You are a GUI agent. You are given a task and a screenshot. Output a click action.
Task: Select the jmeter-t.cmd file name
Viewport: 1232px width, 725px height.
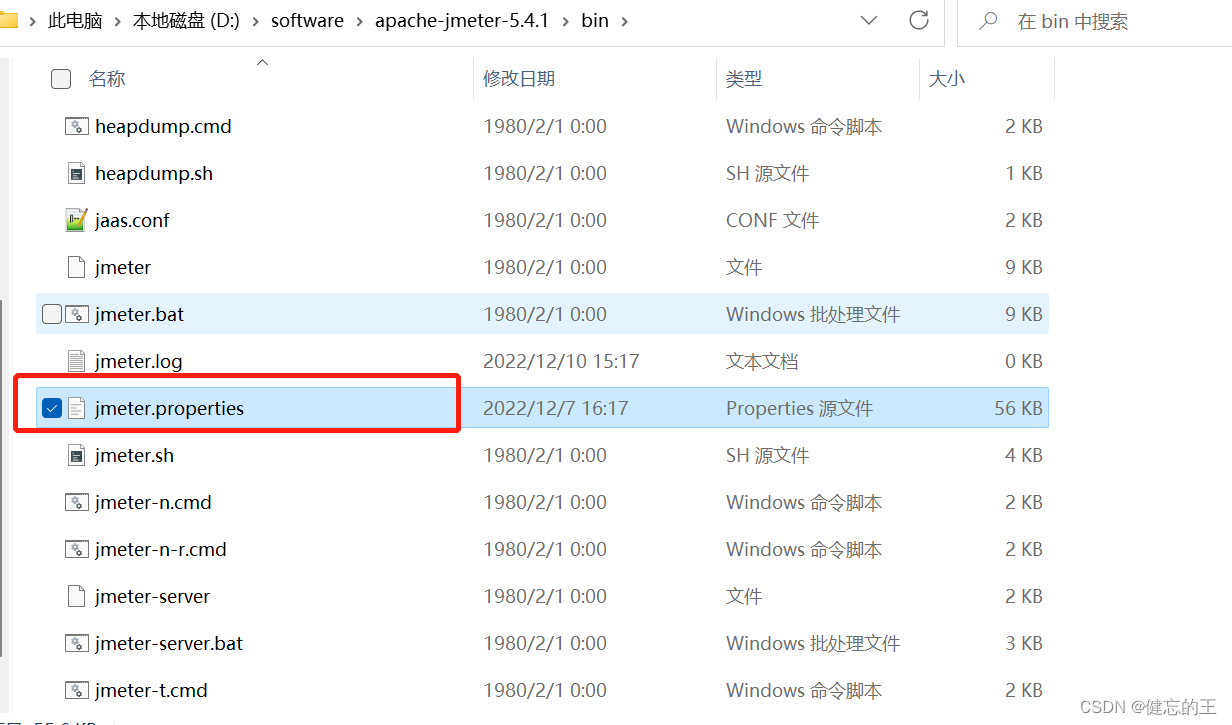tap(151, 690)
